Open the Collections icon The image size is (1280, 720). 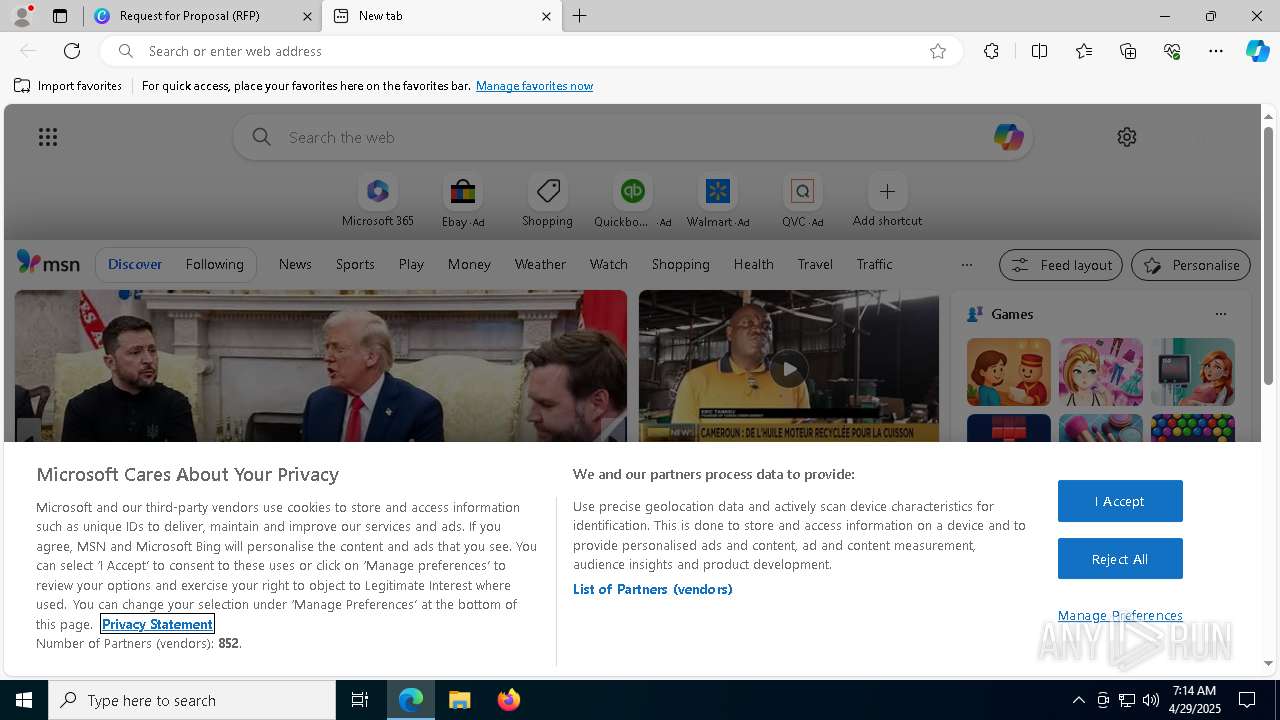[1128, 51]
